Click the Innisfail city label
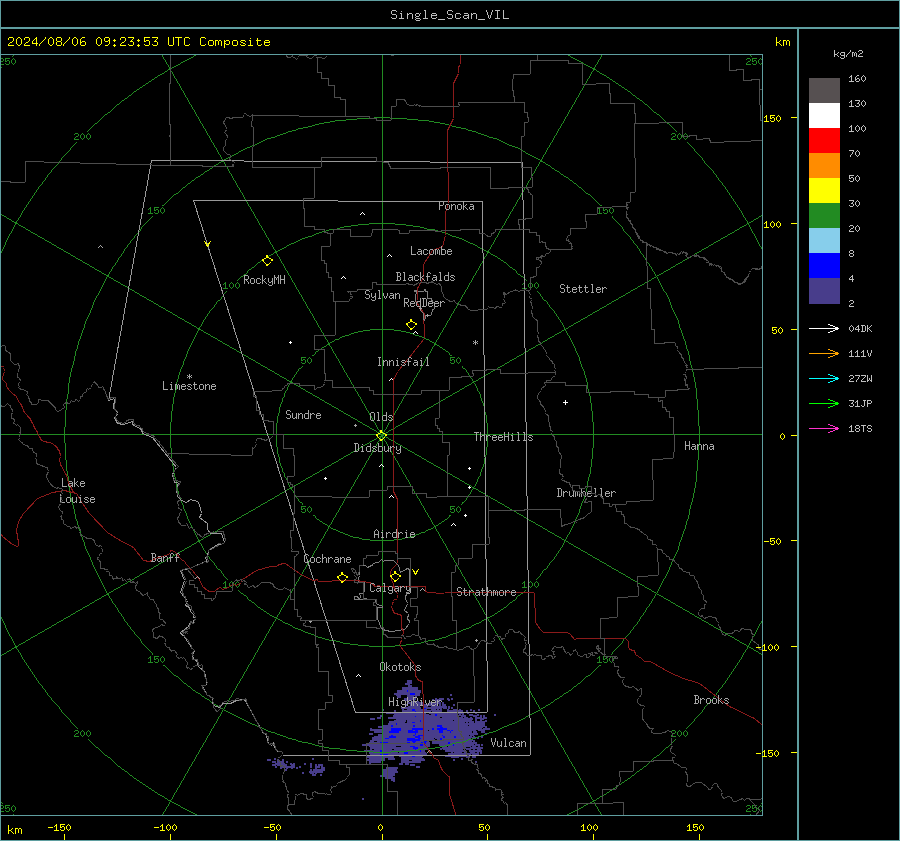This screenshot has width=900, height=841. (403, 362)
